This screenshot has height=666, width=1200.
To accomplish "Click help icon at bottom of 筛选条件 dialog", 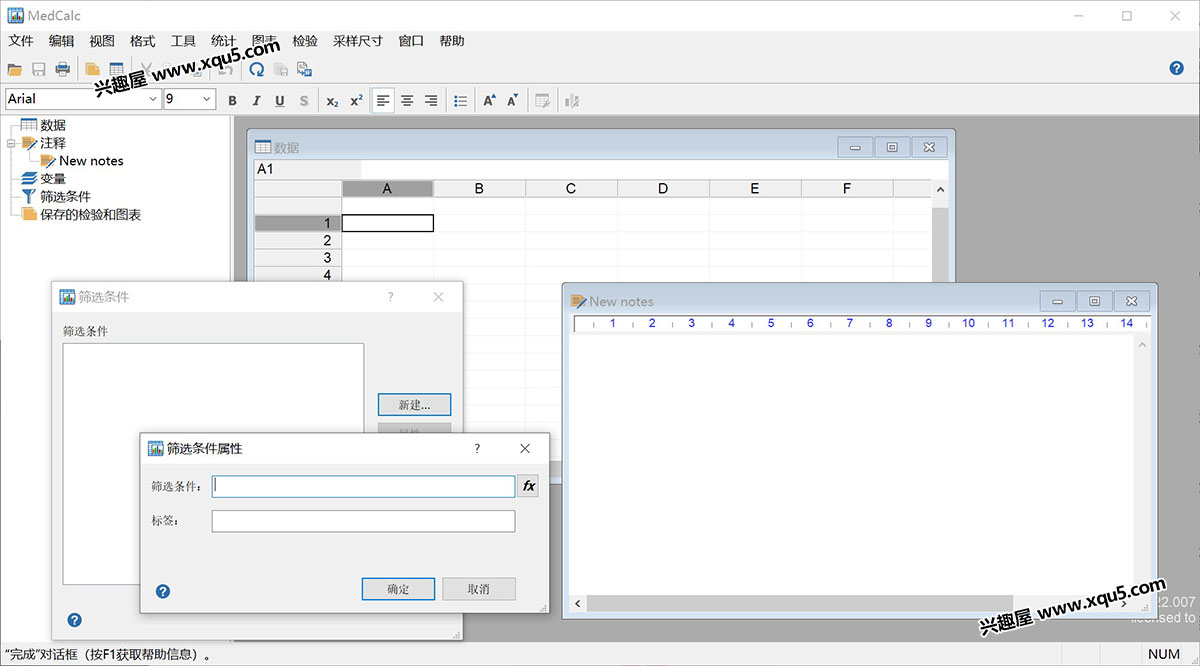I will (x=74, y=620).
